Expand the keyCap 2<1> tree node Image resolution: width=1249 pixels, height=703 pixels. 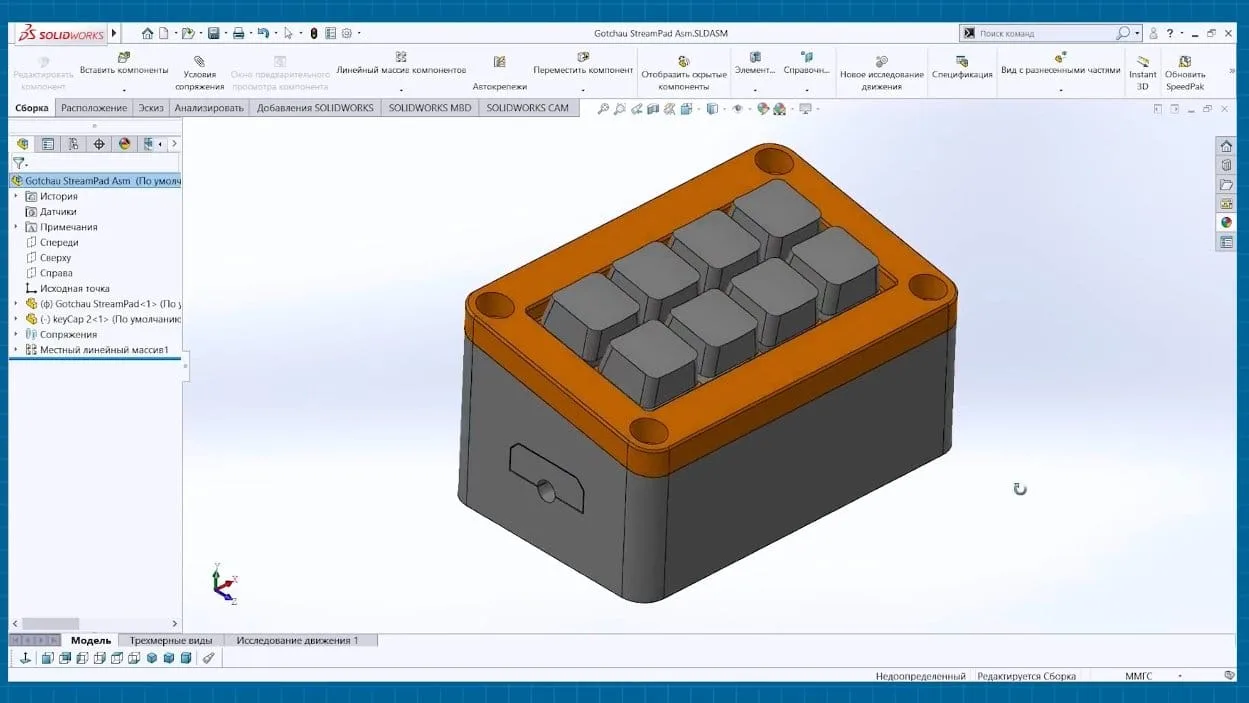pyautogui.click(x=16, y=319)
